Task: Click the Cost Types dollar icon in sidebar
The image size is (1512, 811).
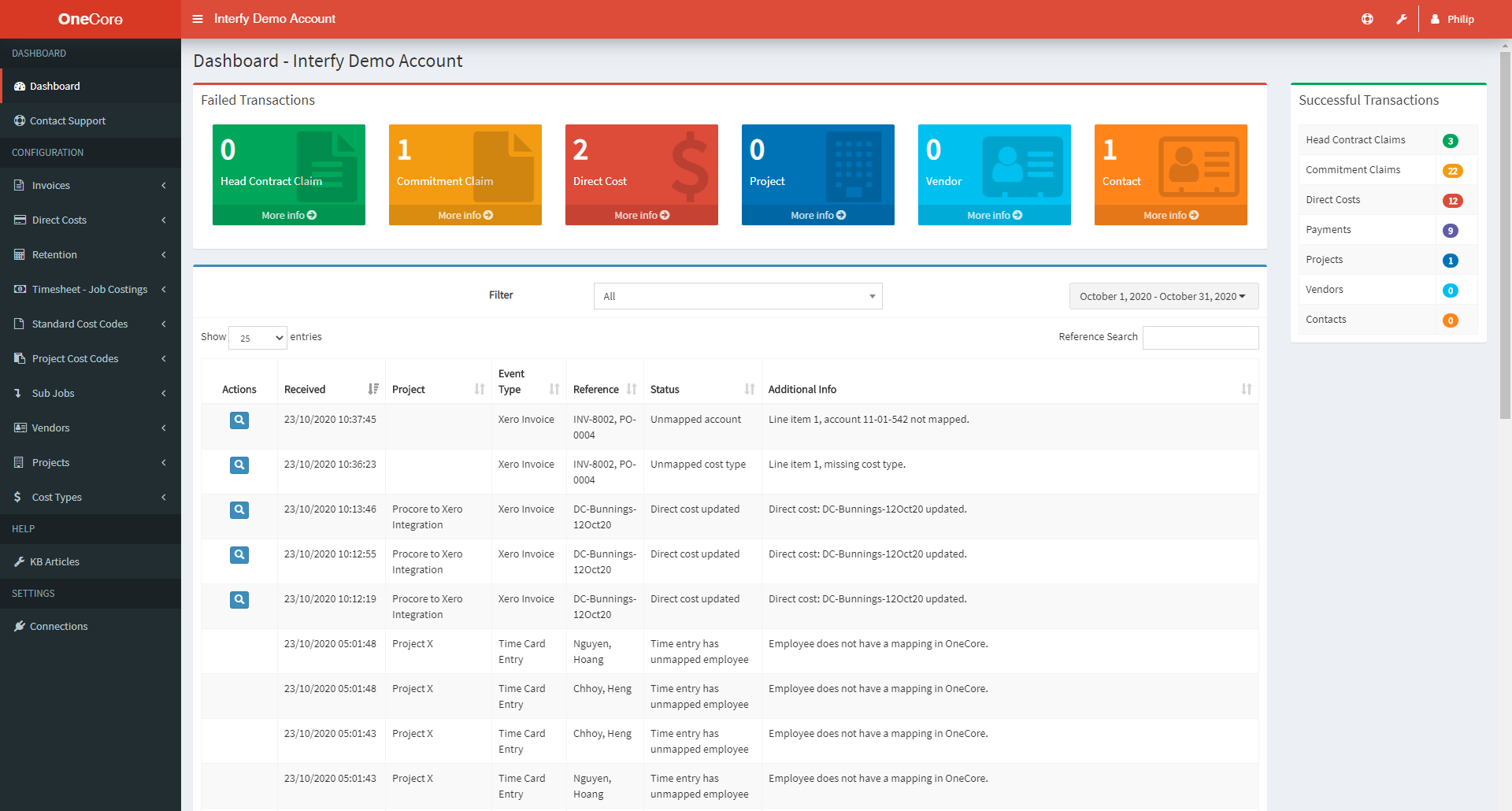Action: point(17,497)
